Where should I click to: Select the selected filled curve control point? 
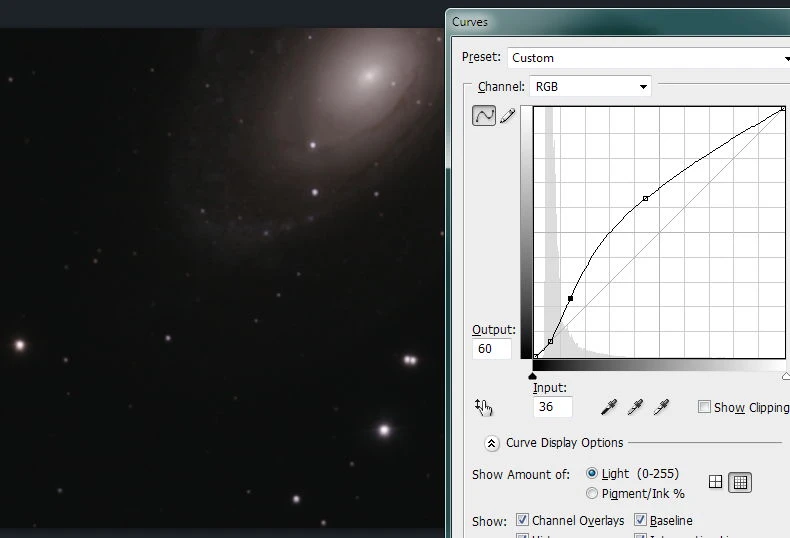pos(571,299)
